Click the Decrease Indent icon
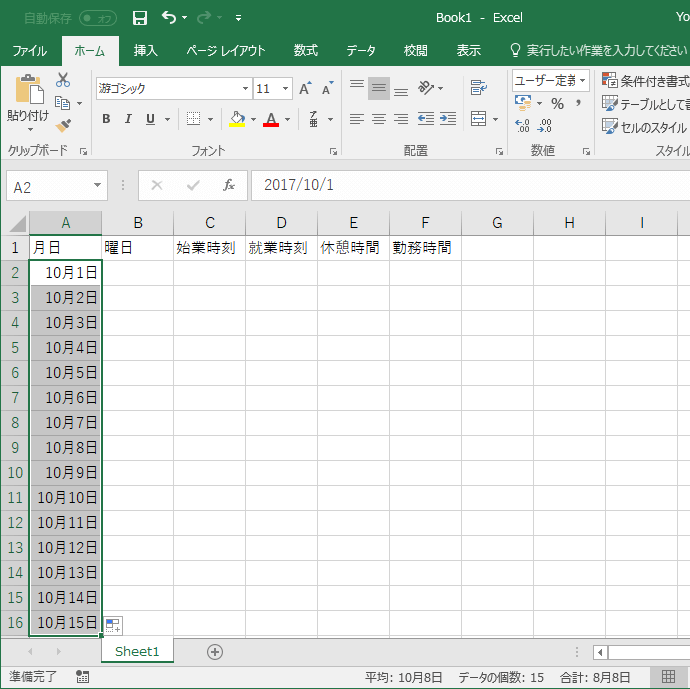This screenshot has height=689, width=690. point(426,119)
